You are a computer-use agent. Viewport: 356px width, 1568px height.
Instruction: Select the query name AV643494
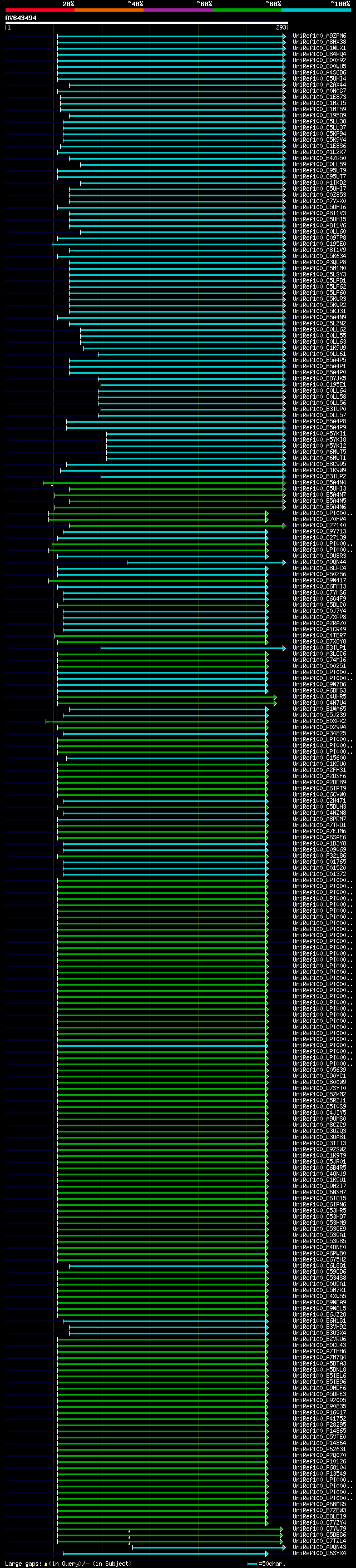pyautogui.click(x=21, y=18)
